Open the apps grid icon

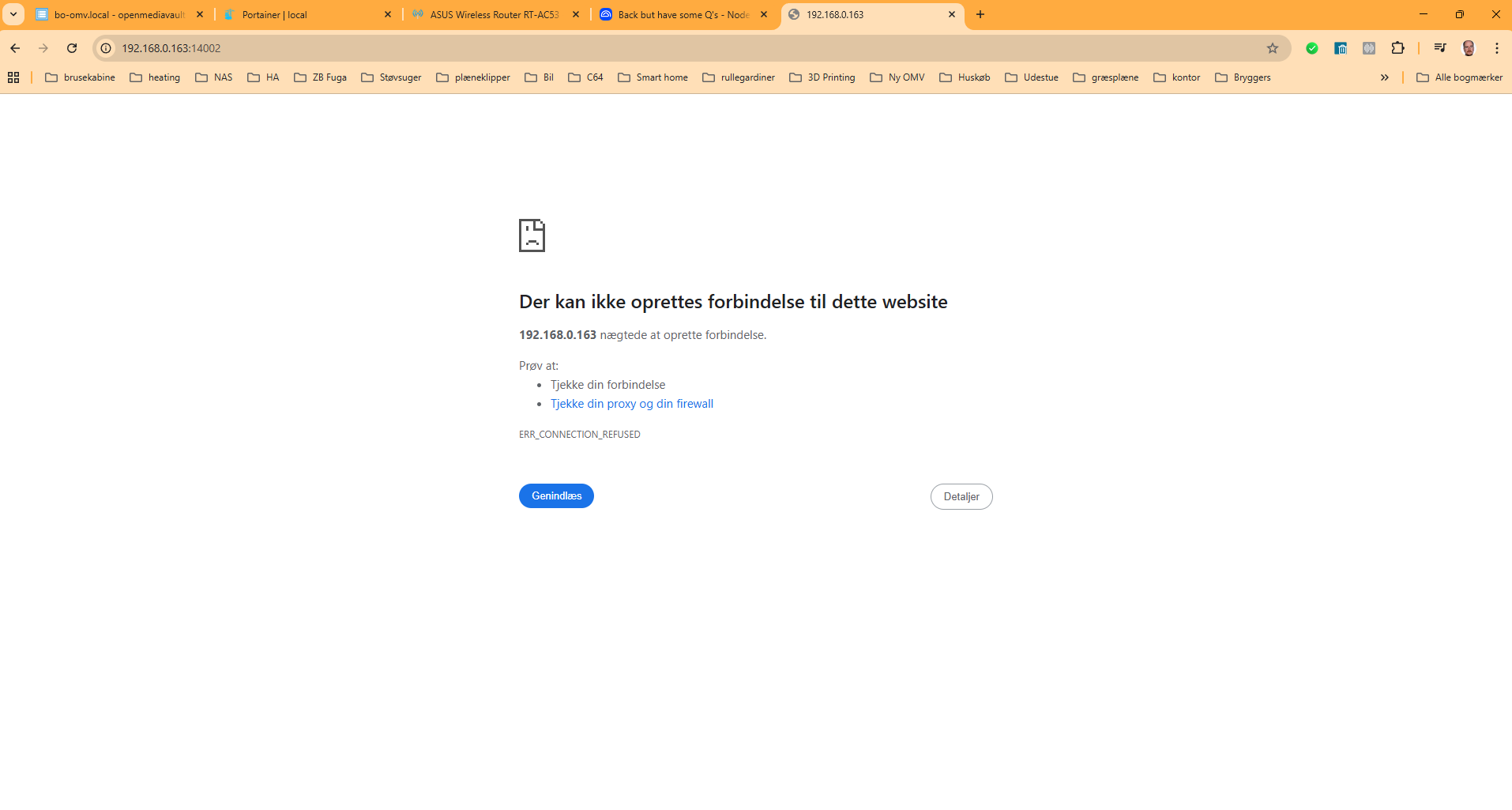point(13,77)
